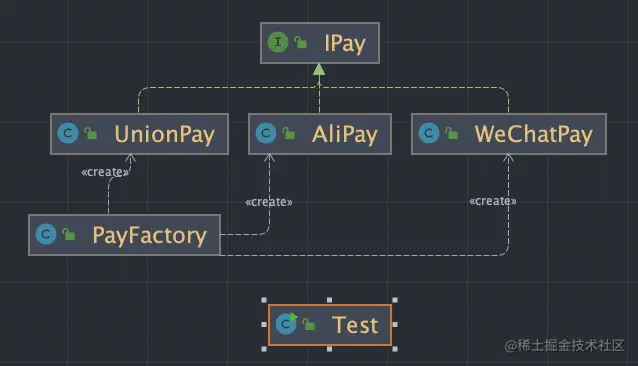Click the PayFactory name text

(x=150, y=236)
